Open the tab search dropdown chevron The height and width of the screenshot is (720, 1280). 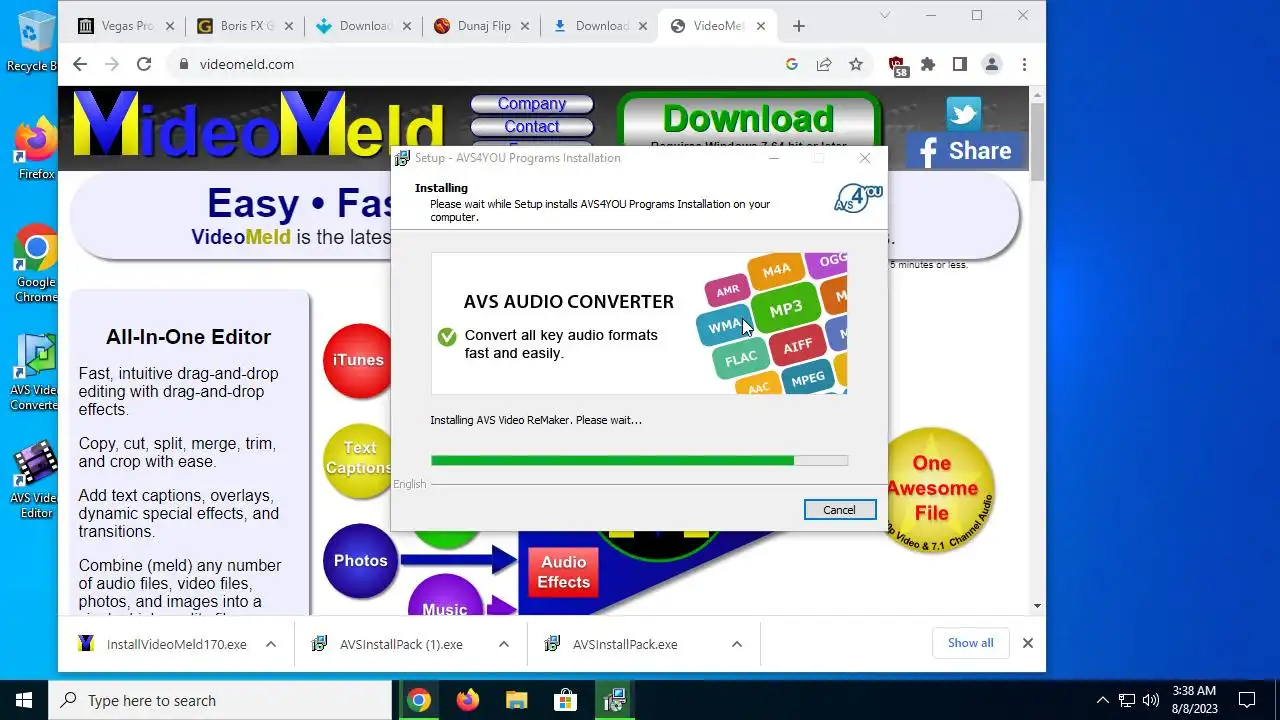(885, 15)
